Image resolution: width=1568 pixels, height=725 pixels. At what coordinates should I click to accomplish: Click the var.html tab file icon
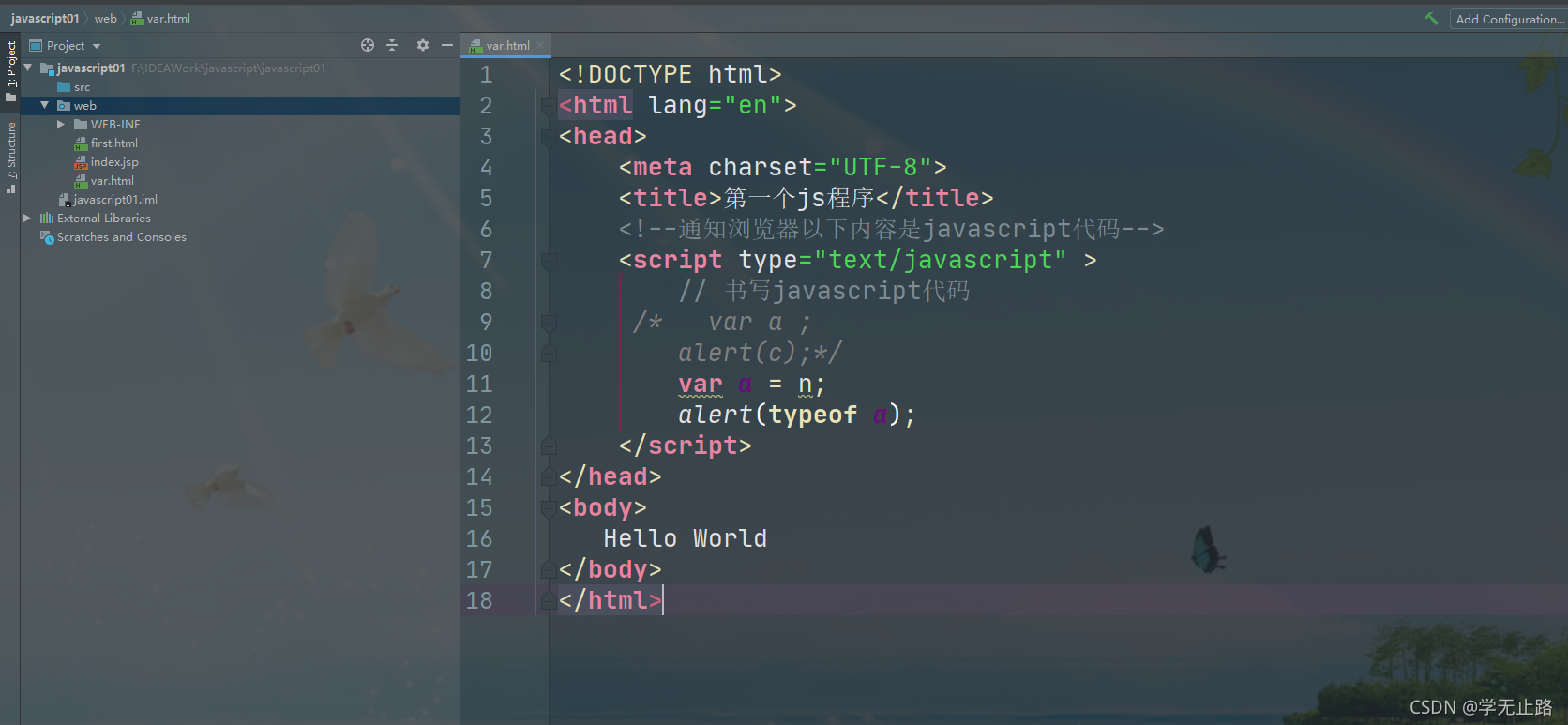[x=475, y=45]
